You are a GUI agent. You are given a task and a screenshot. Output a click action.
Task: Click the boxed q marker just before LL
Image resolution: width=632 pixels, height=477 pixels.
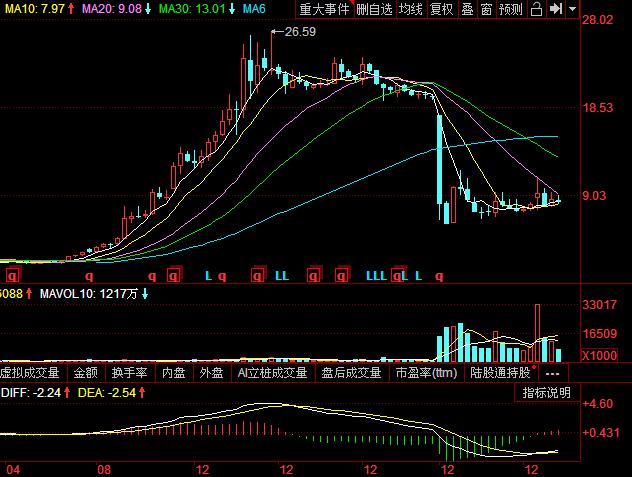click(258, 275)
